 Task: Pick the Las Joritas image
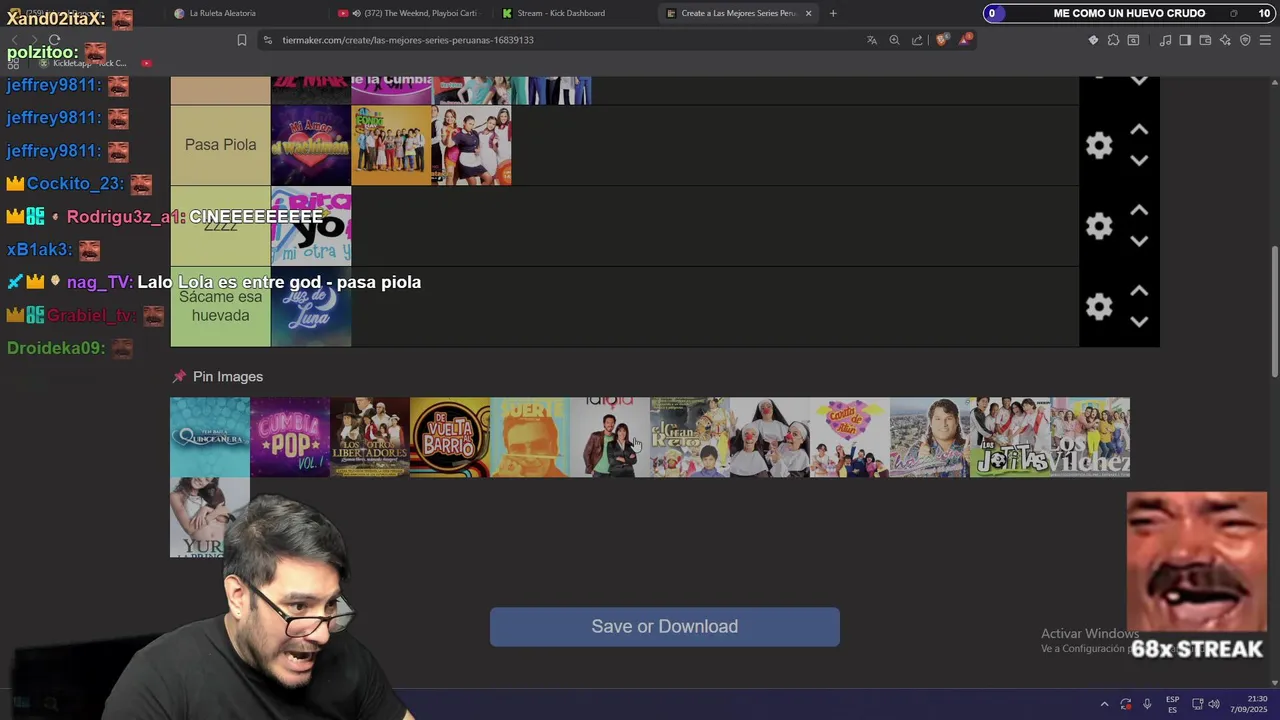click(x=1010, y=437)
